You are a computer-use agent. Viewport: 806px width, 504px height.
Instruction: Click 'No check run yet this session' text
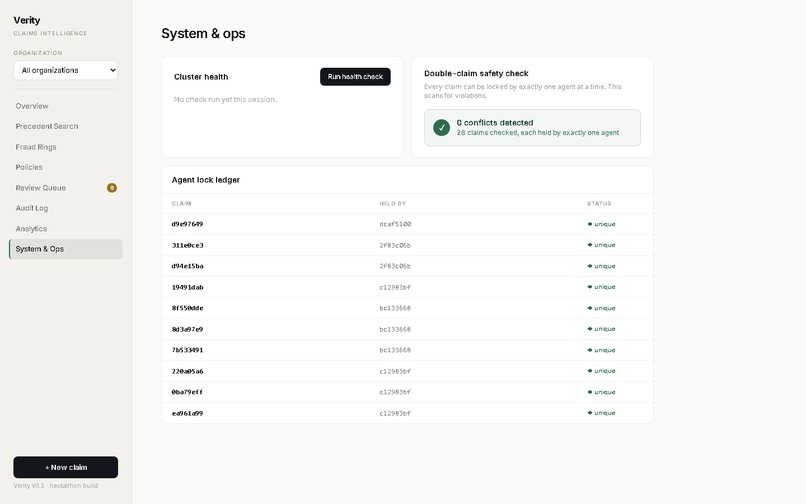click(225, 99)
